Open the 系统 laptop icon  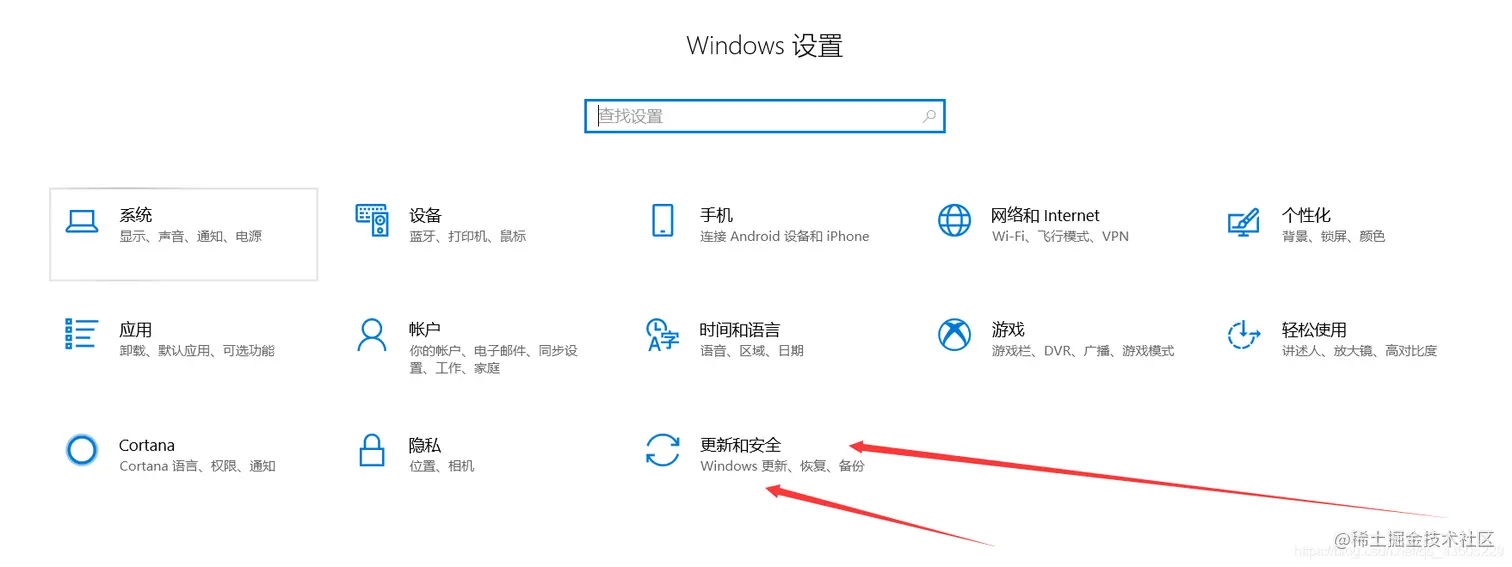point(82,222)
